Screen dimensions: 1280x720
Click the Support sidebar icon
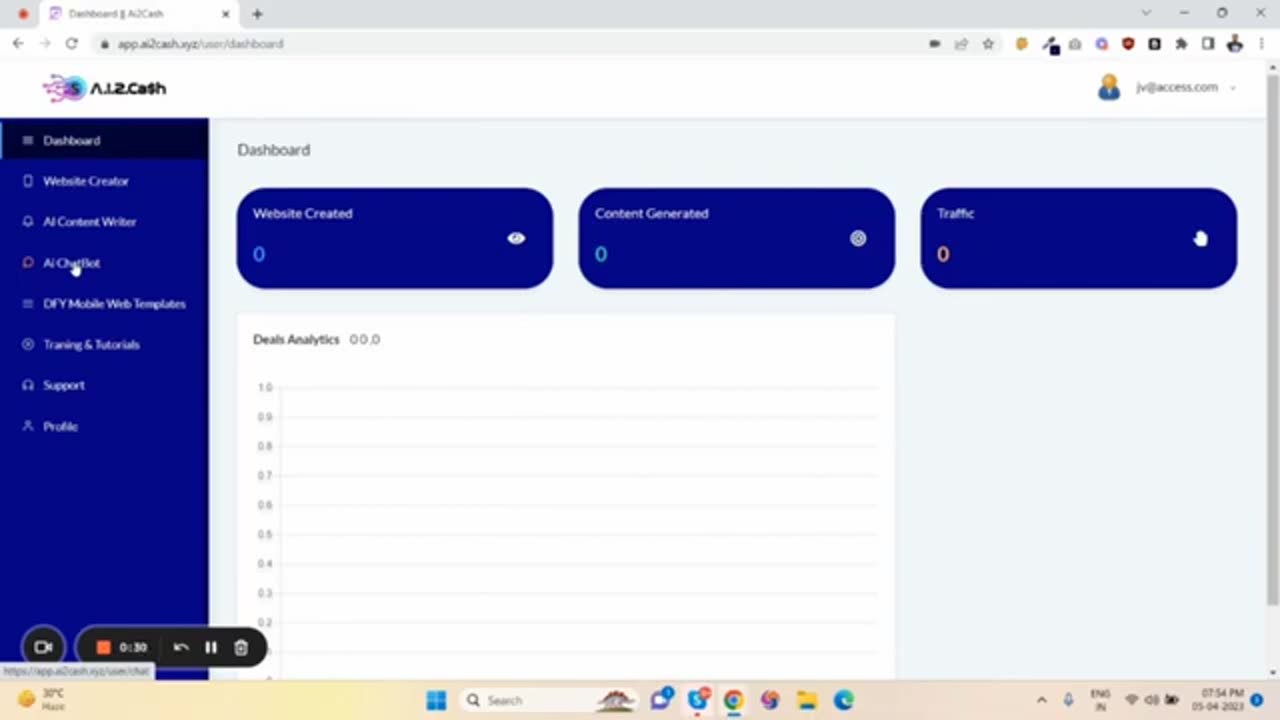[27, 385]
